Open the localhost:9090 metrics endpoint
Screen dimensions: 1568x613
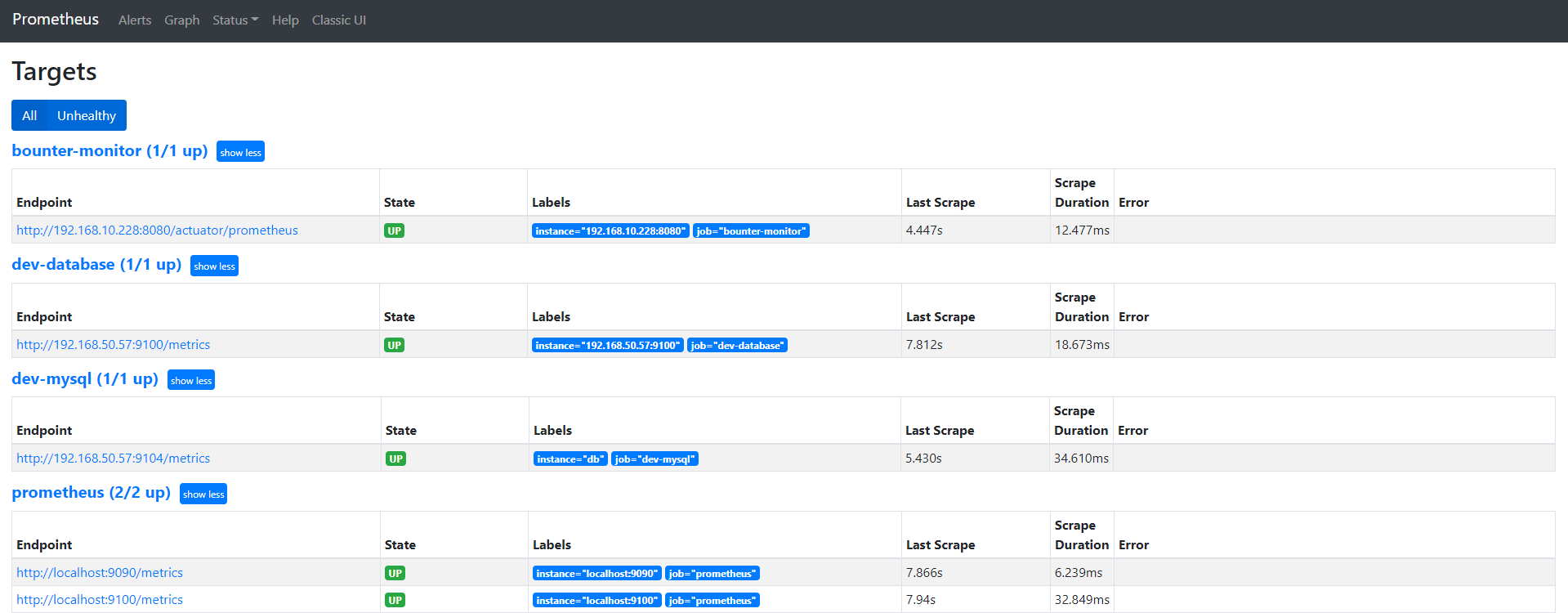pyautogui.click(x=100, y=573)
